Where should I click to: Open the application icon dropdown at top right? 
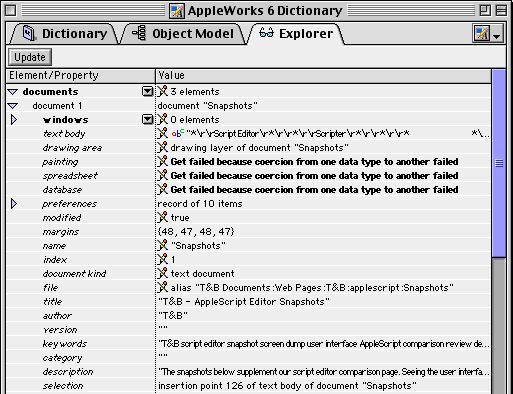(x=487, y=34)
